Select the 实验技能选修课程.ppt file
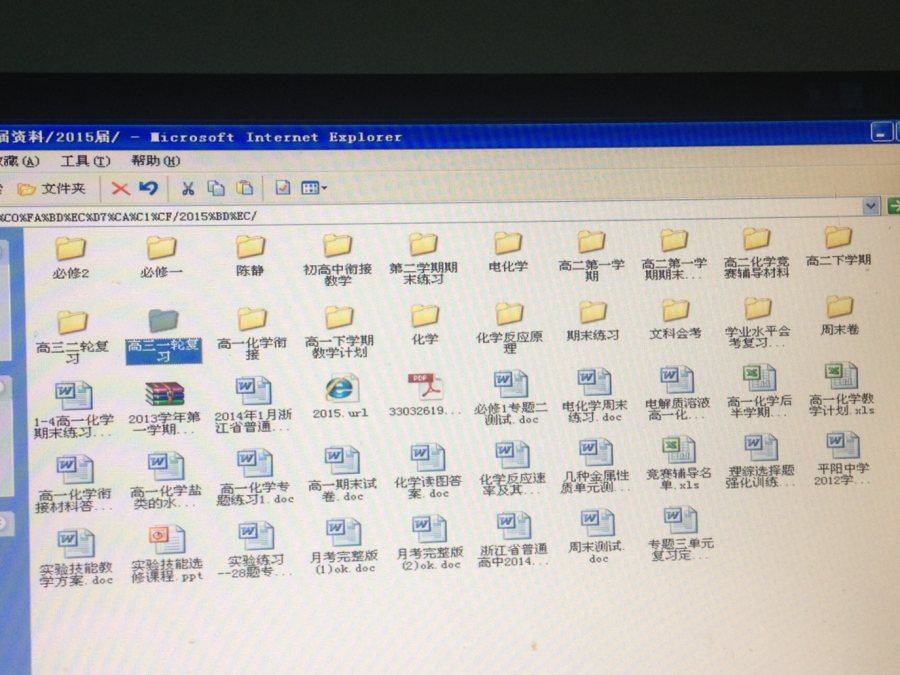 tap(167, 555)
